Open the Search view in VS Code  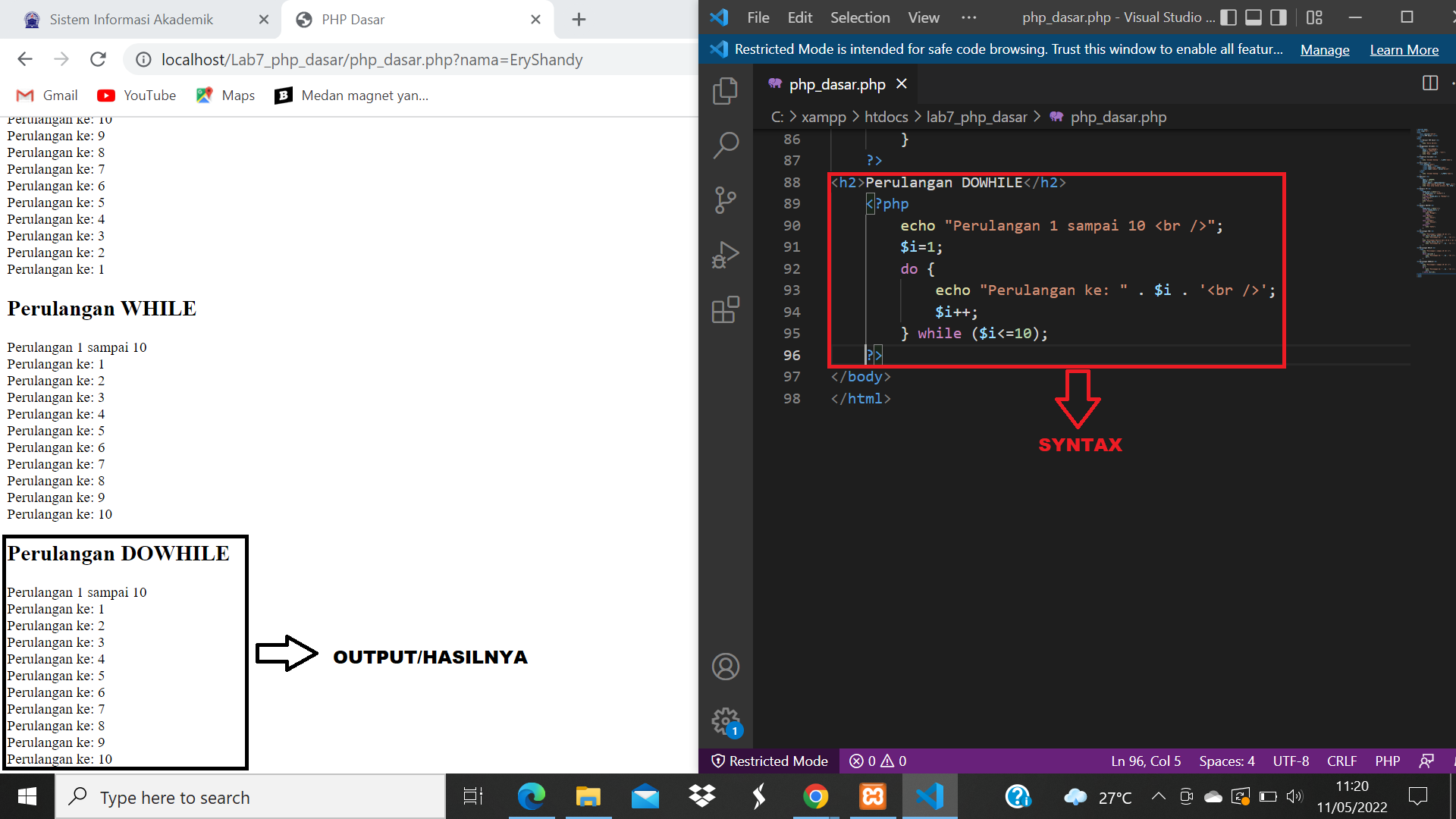[x=726, y=144]
